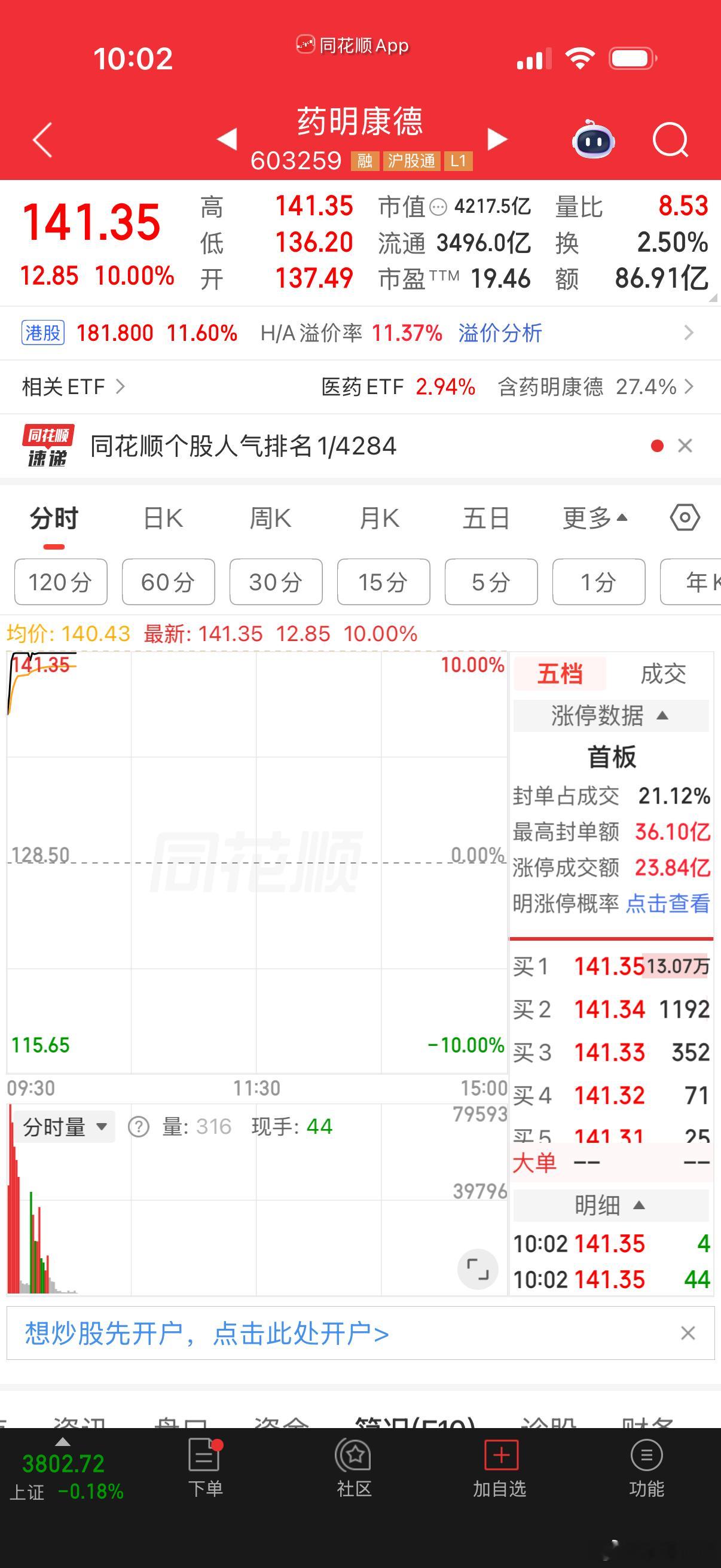Tap the 沪股通 badge
Screen dimensions: 721x1568
pos(411,161)
